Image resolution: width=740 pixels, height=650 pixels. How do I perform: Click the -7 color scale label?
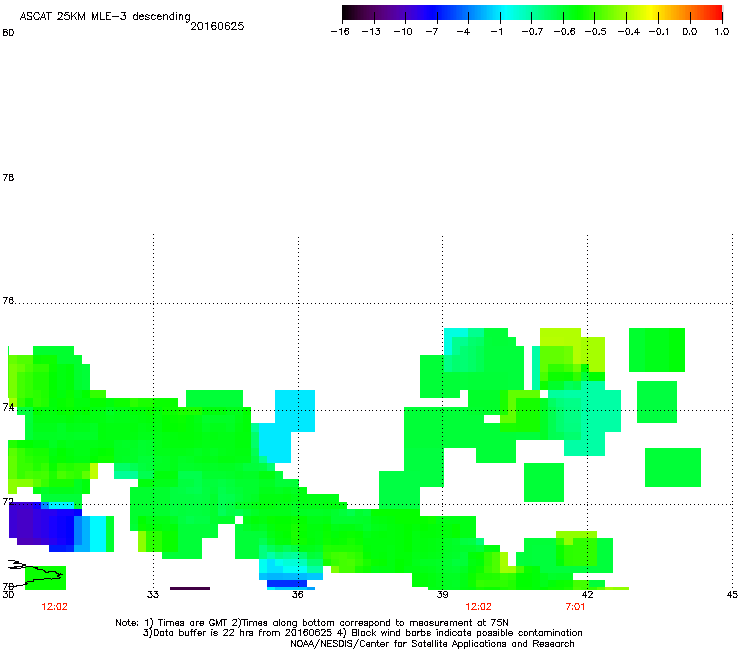[432, 32]
